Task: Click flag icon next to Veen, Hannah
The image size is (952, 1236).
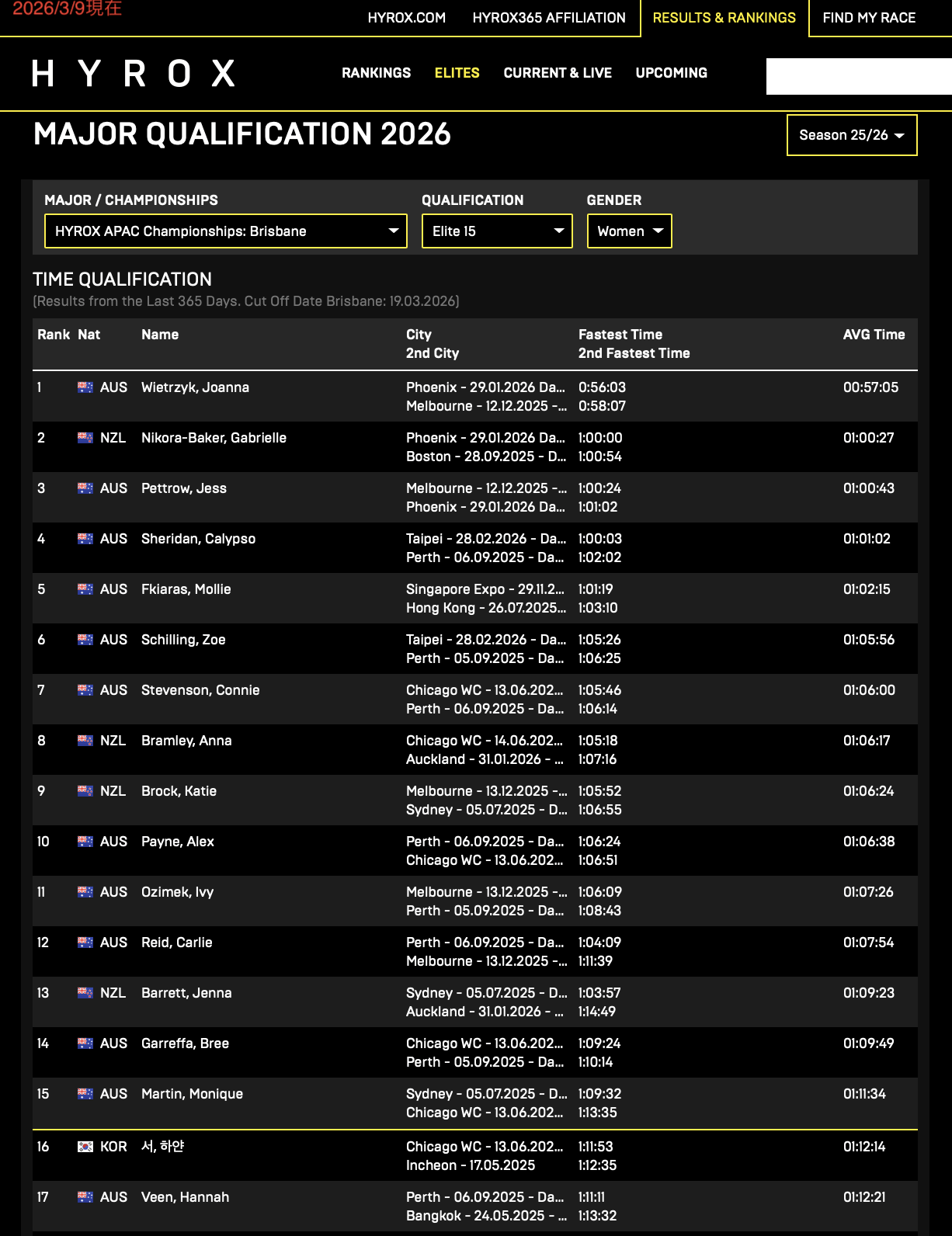Action: 85,1197
